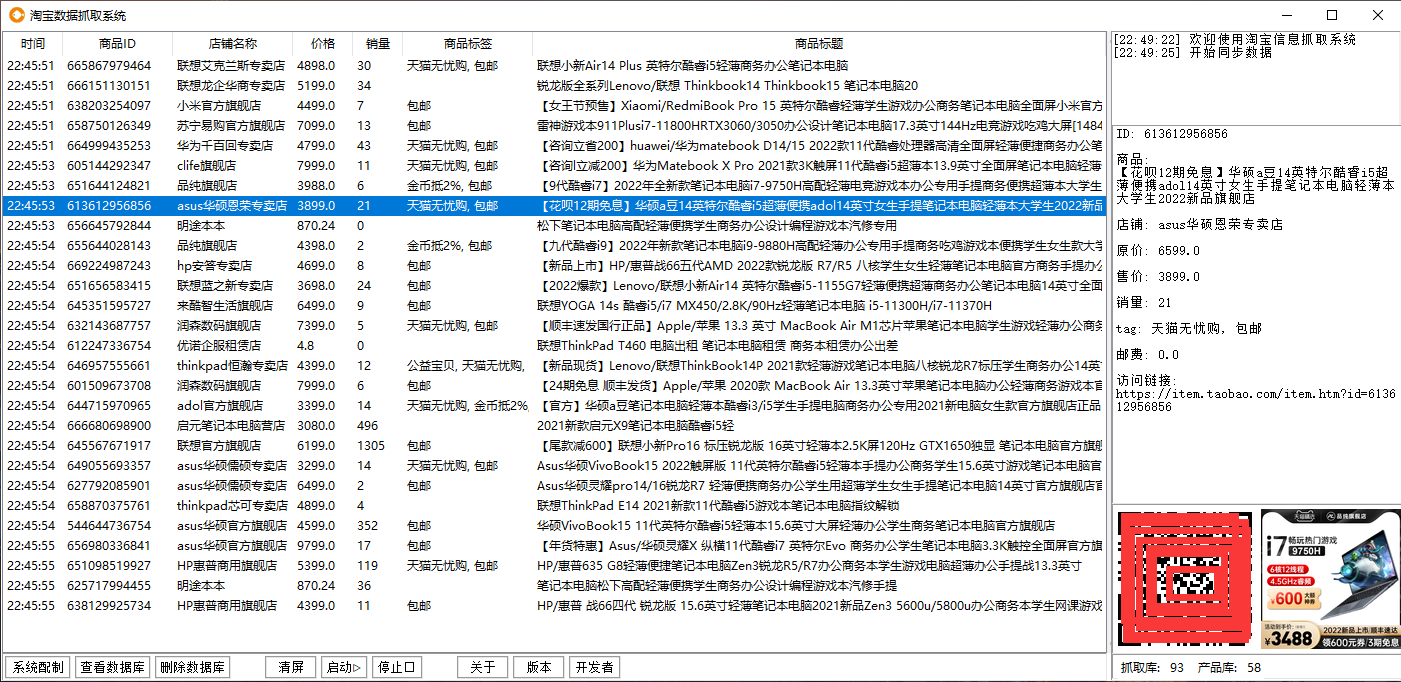Screen dimensions: 1401x682
Task: Click the 开发者 developer button
Action: 594,667
